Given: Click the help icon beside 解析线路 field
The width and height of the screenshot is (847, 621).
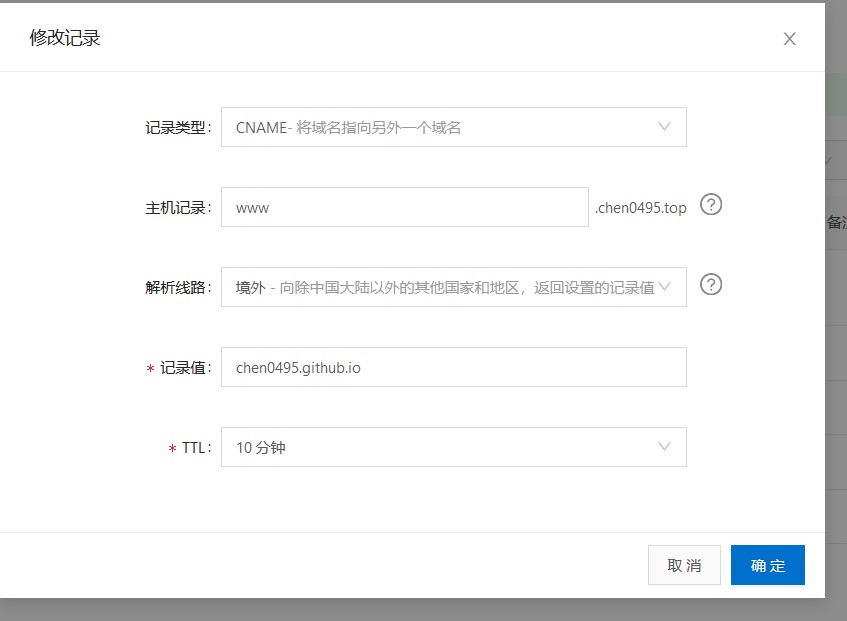Looking at the screenshot, I should click(x=711, y=285).
